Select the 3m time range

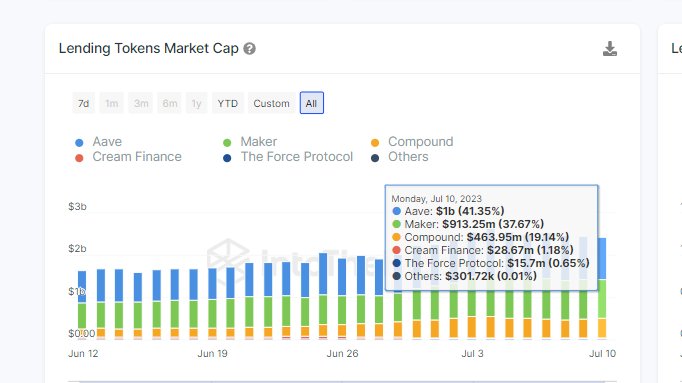[141, 103]
